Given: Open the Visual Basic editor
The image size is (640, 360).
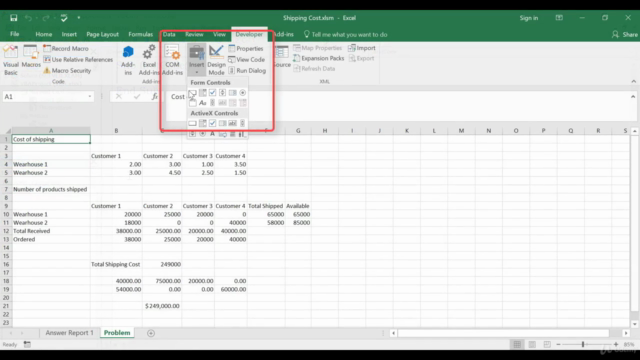Looking at the screenshot, I should point(11,60).
